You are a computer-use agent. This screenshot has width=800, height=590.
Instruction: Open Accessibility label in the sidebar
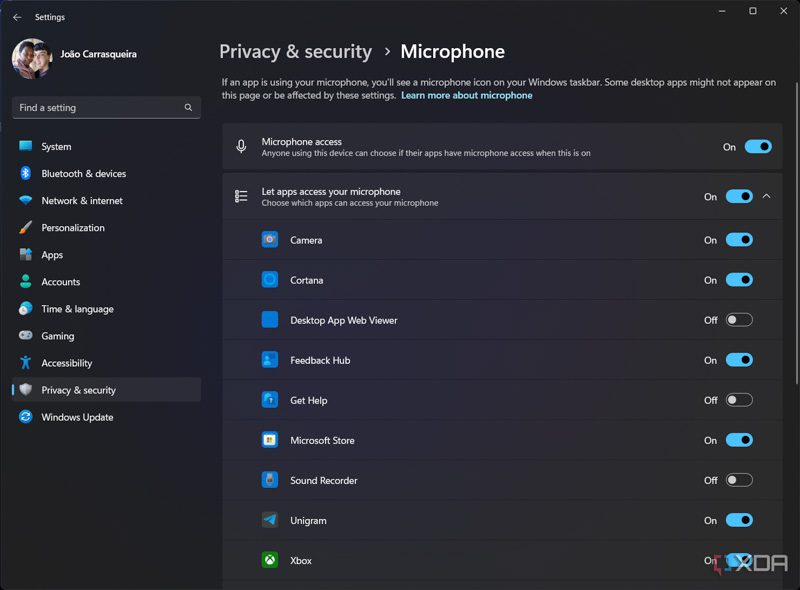pos(67,363)
